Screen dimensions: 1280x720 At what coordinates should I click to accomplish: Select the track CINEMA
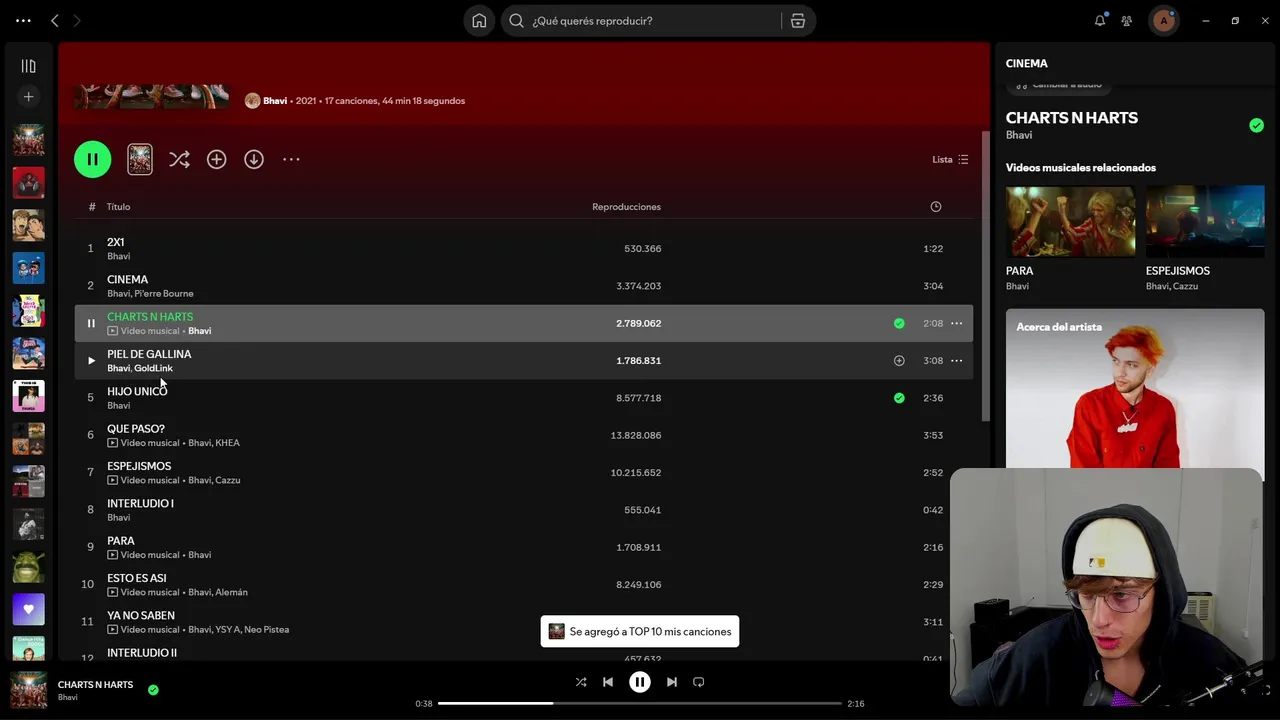(x=523, y=286)
